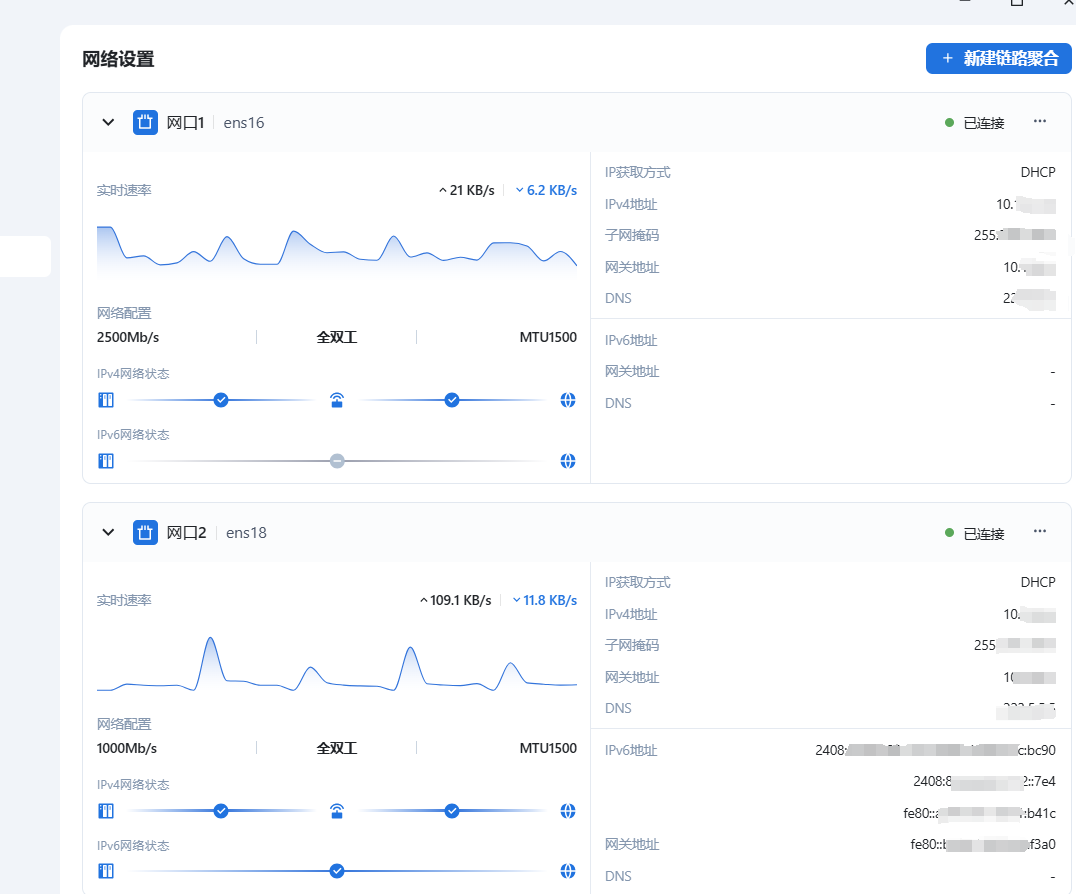Screen dimensions: 1076x894
Task: Click the IPv6 address ending b41c
Action: (979, 813)
